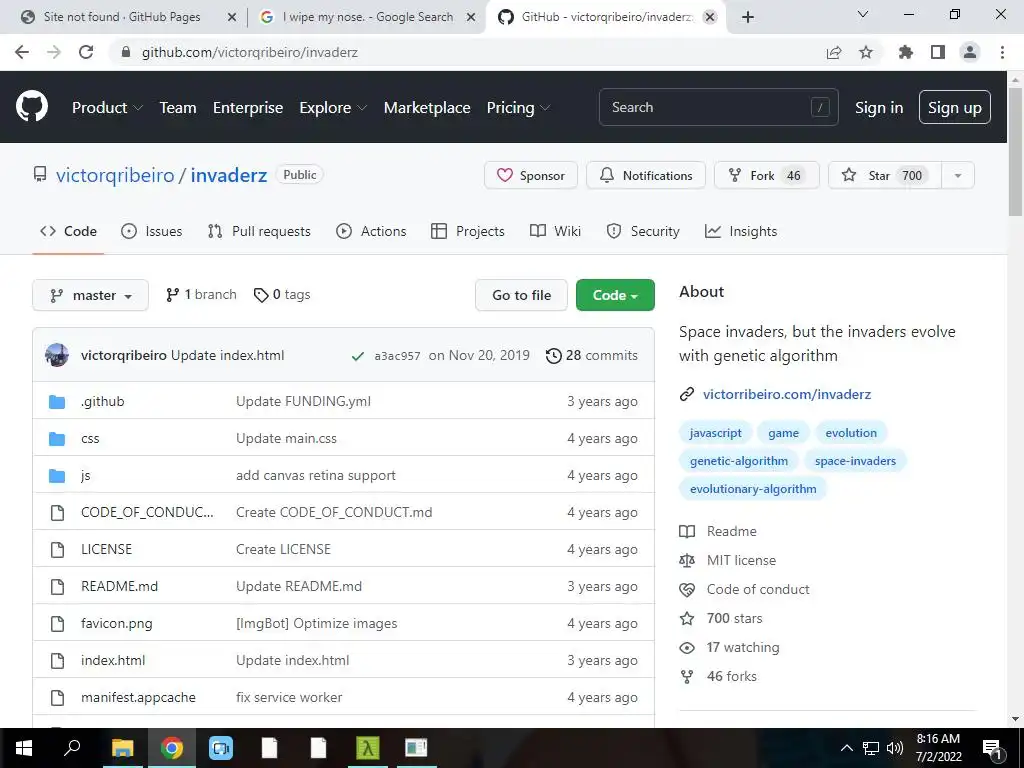Switch to the Google Search browser tab

click(x=367, y=17)
